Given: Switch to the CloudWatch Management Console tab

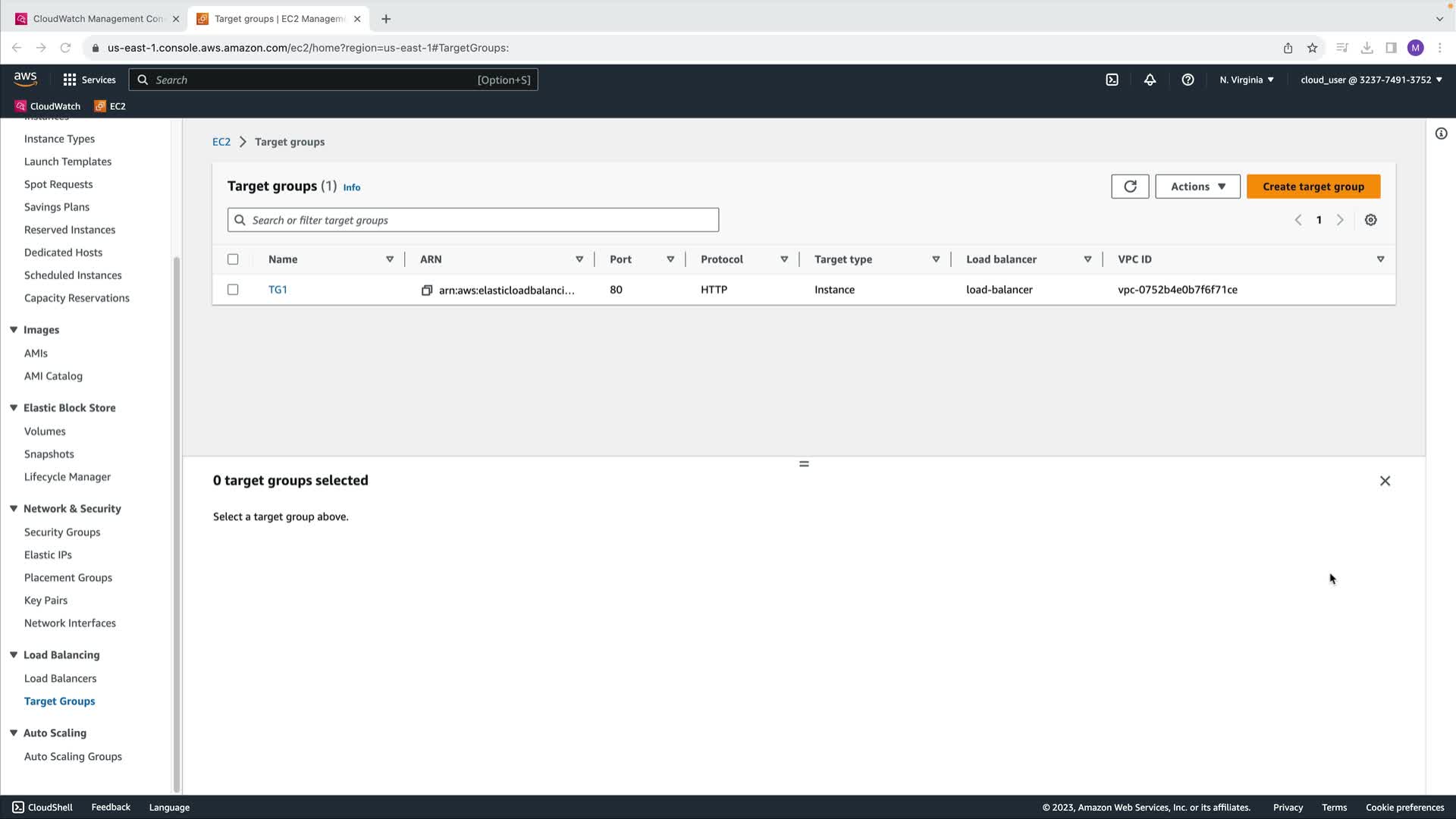Looking at the screenshot, I should pyautogui.click(x=97, y=19).
